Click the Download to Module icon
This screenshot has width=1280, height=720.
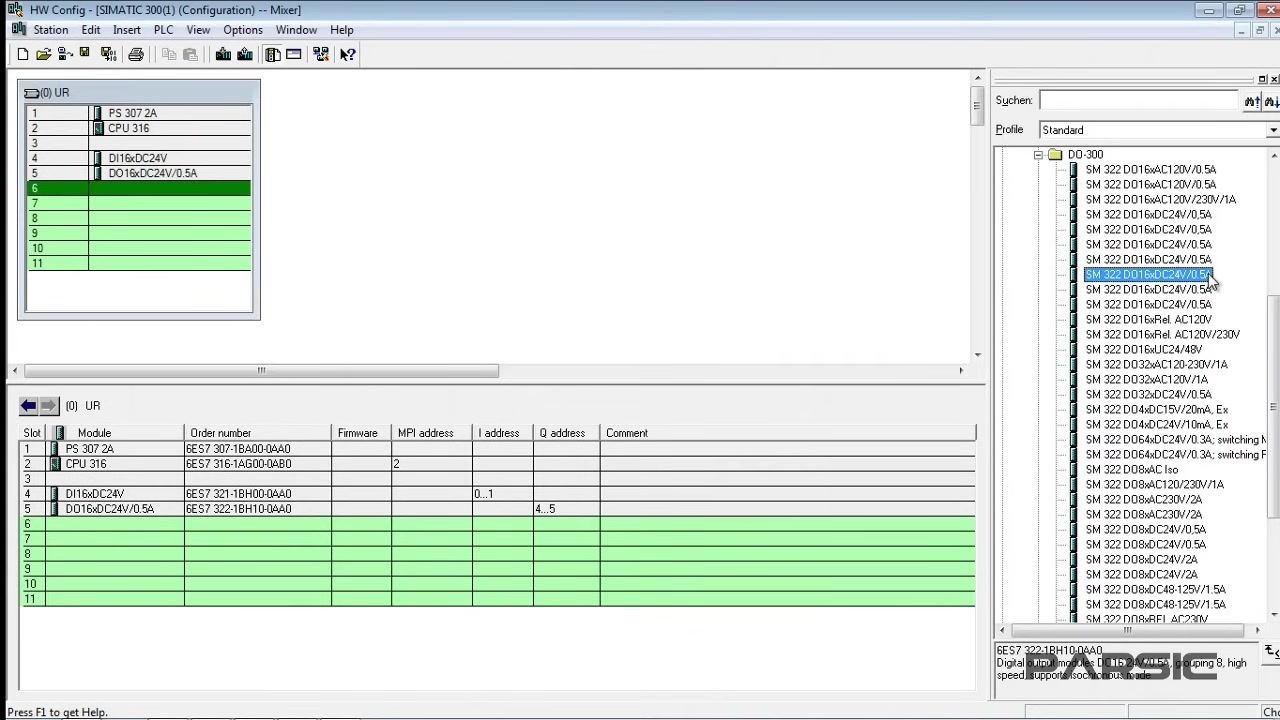pyautogui.click(x=223, y=55)
